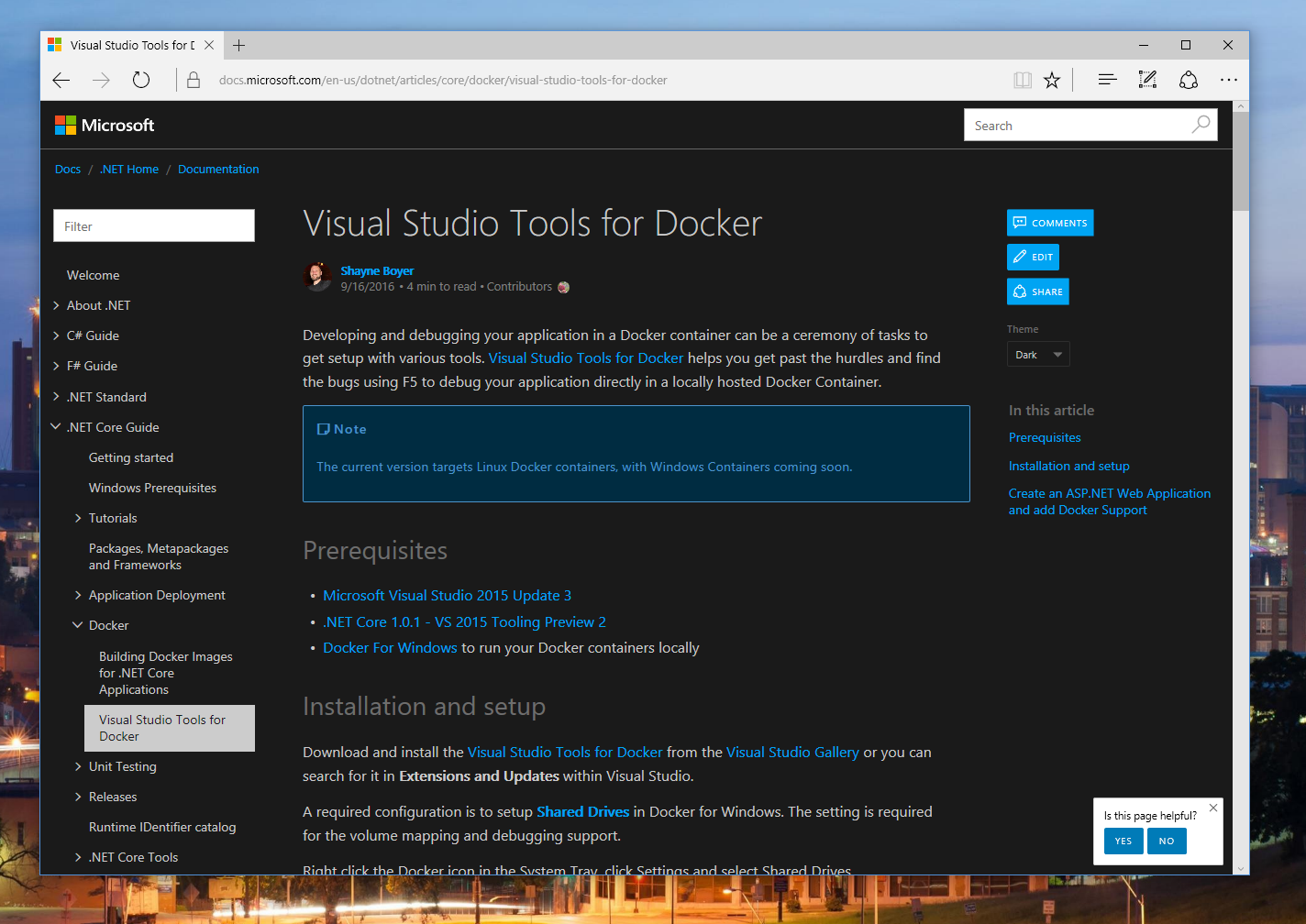This screenshot has height=924, width=1306.
Task: Expand the About .NET section
Action: click(57, 305)
